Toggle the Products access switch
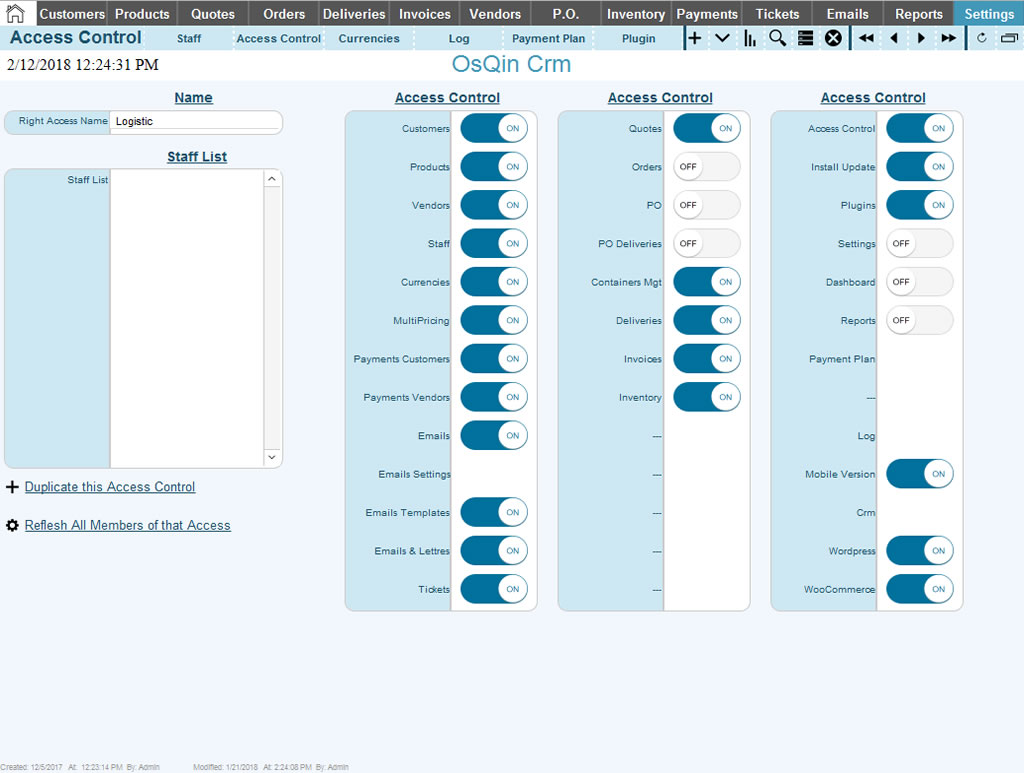The image size is (1024, 773). (x=494, y=167)
